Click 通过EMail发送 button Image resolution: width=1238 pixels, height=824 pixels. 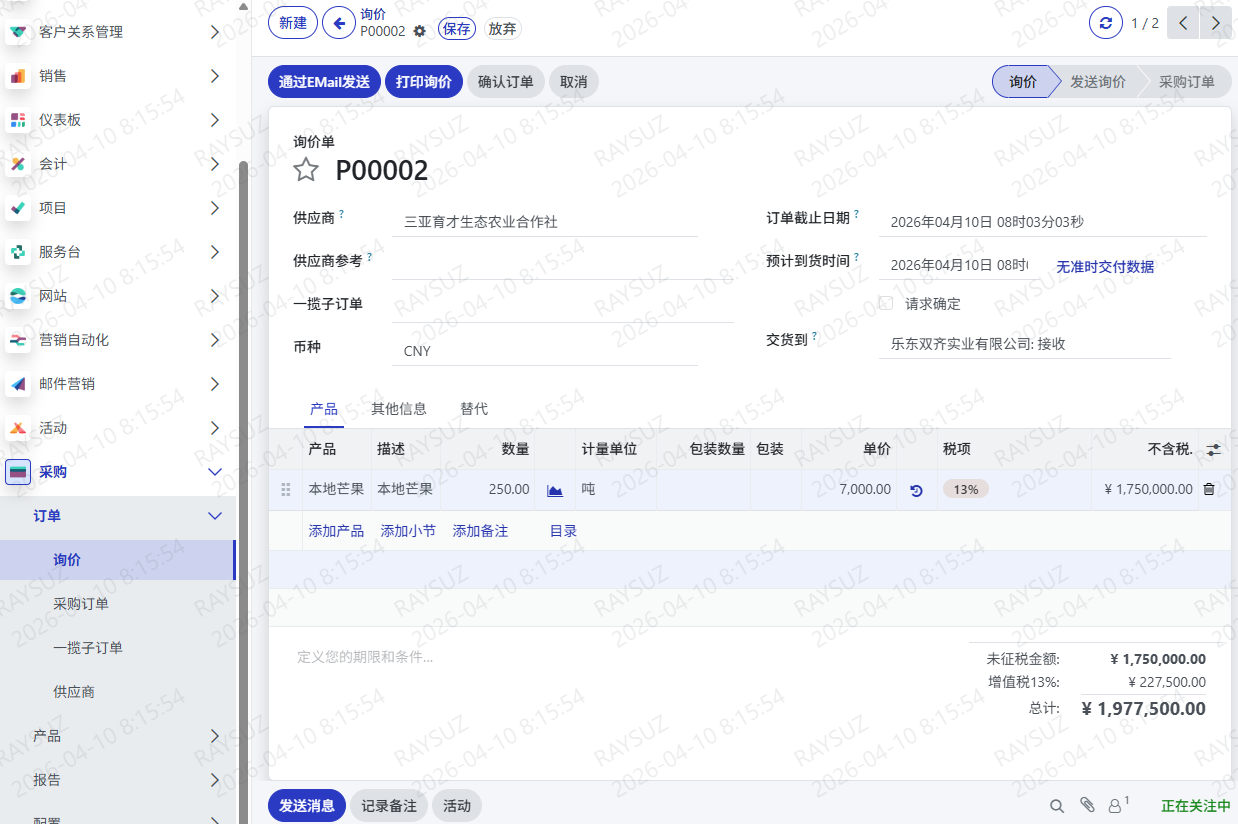tap(324, 82)
